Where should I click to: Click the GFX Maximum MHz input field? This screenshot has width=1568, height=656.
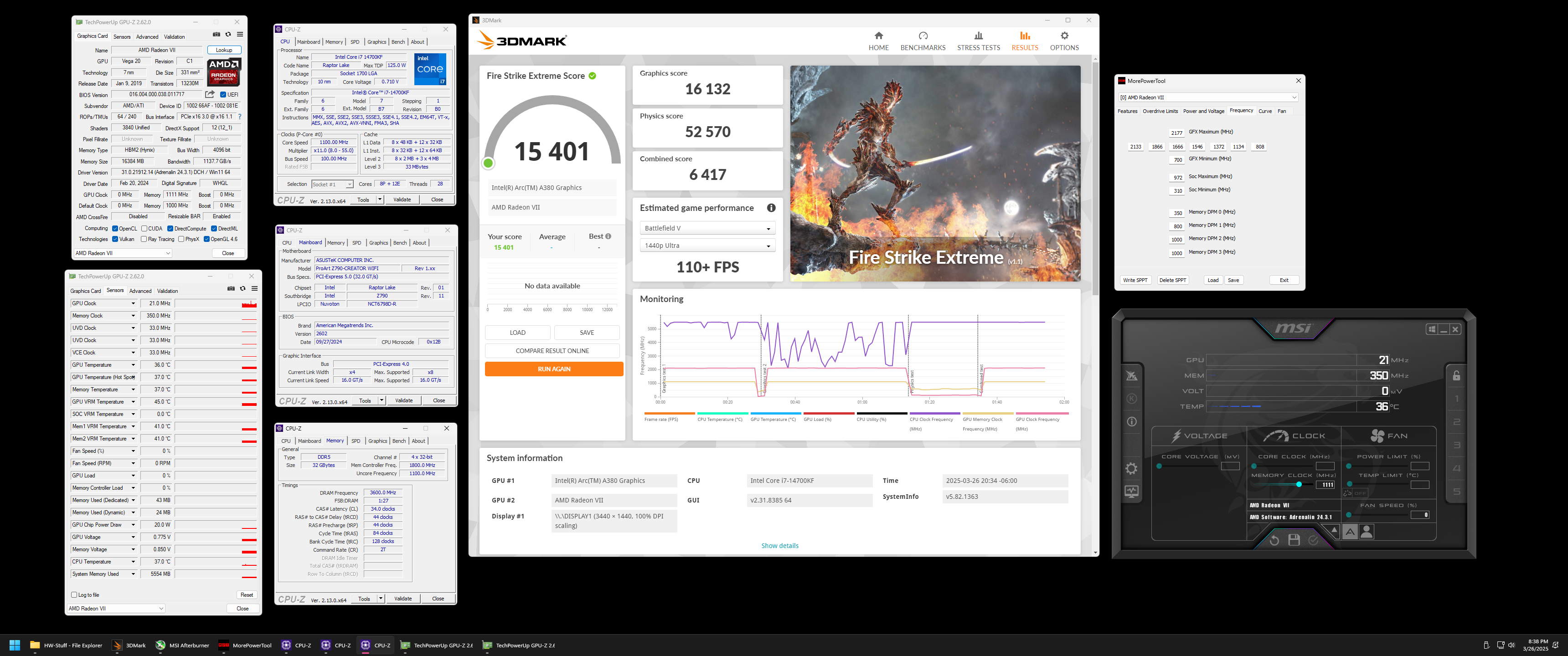(1176, 133)
